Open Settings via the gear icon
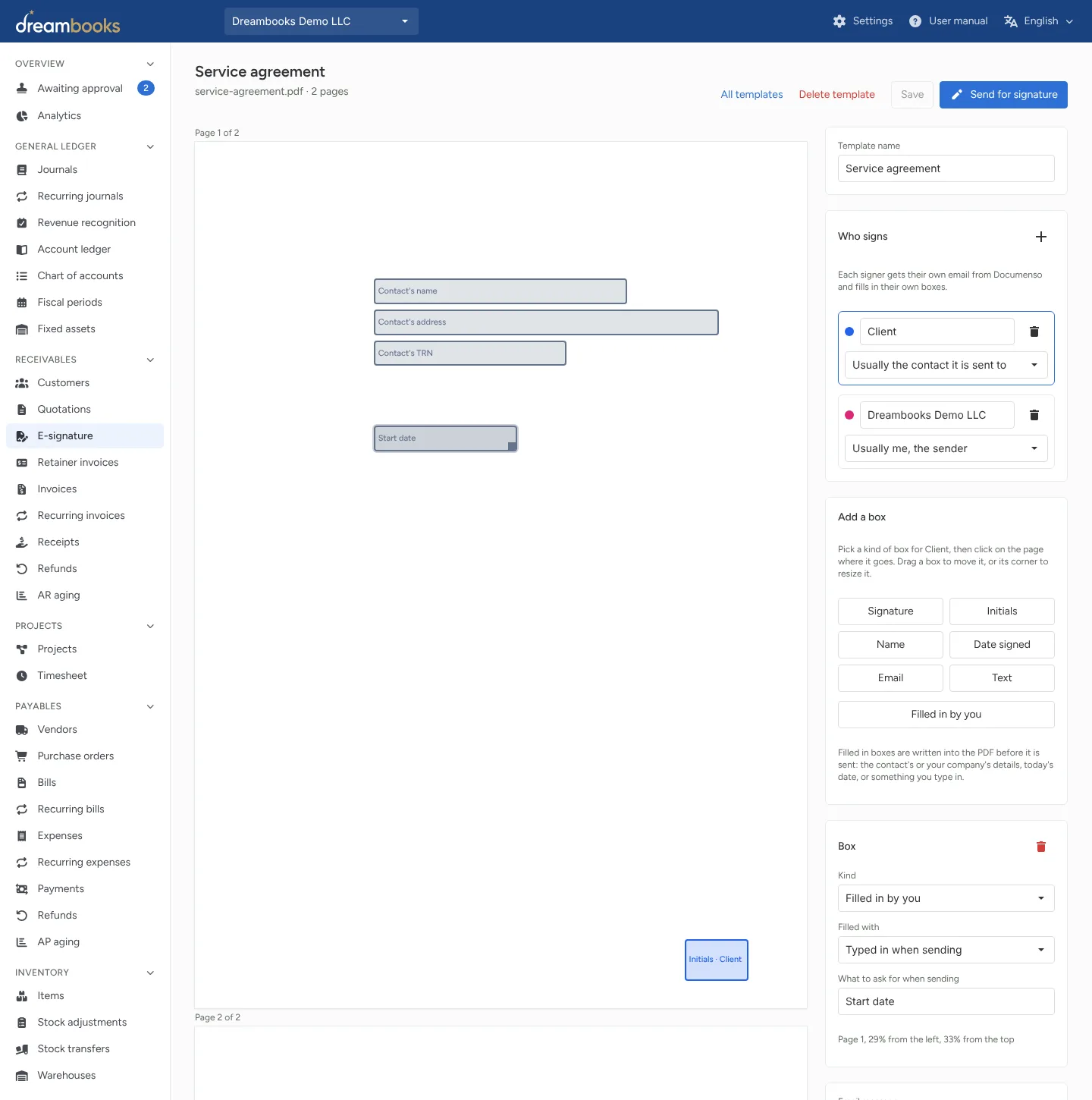Viewport: 1092px width, 1100px height. click(839, 21)
